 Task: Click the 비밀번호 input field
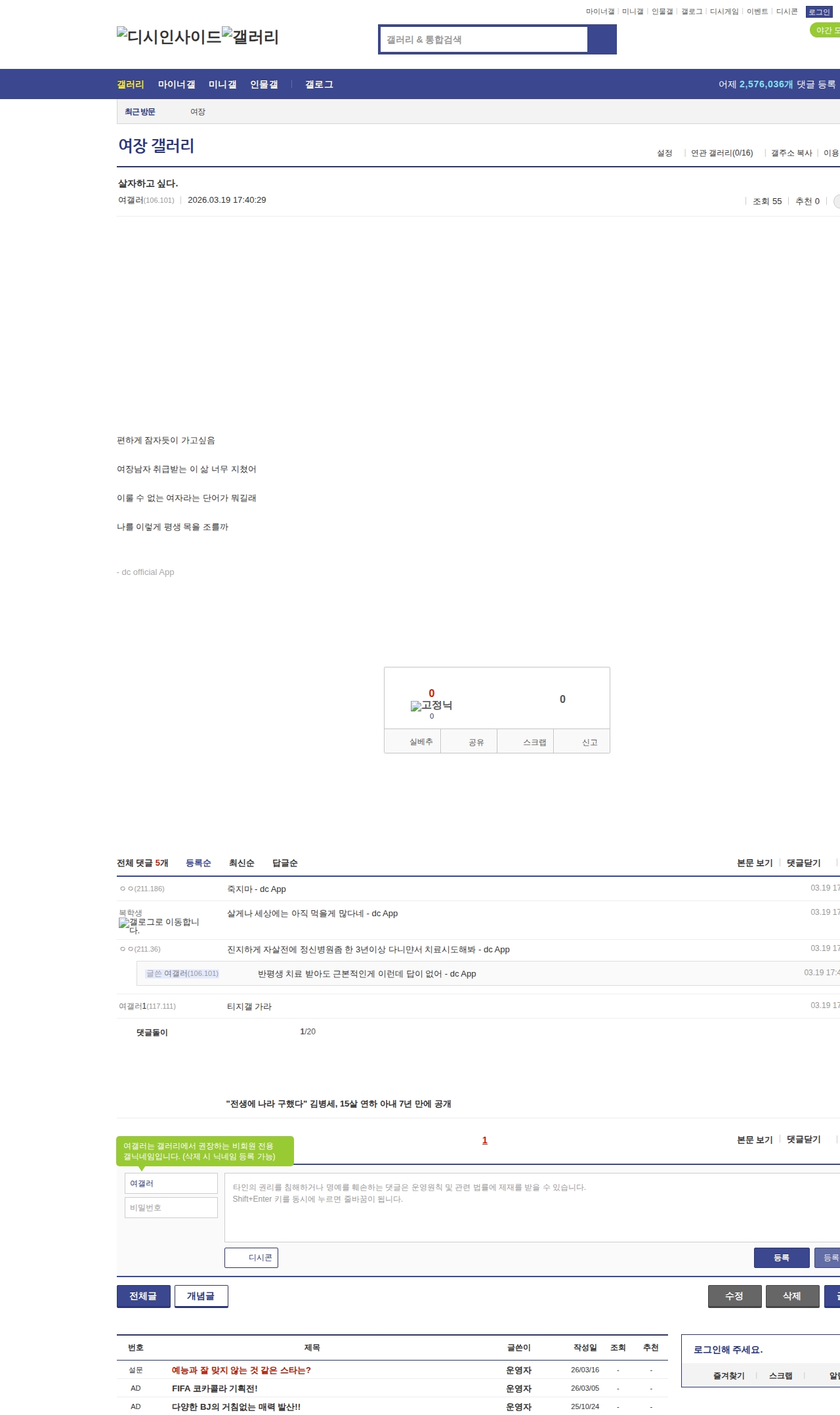[x=171, y=1208]
